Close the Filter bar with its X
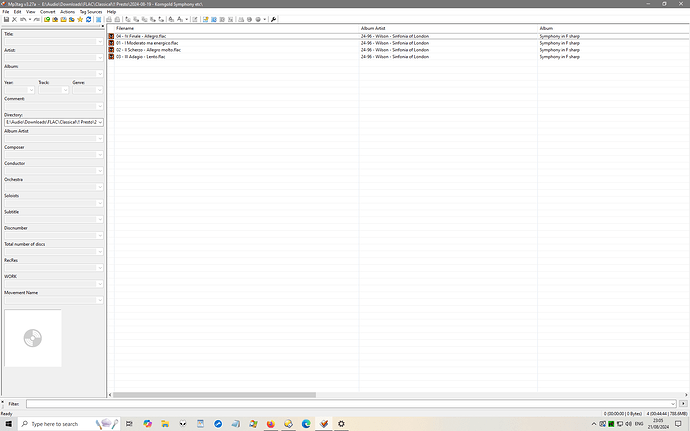690x431 pixels. pyautogui.click(x=2, y=402)
